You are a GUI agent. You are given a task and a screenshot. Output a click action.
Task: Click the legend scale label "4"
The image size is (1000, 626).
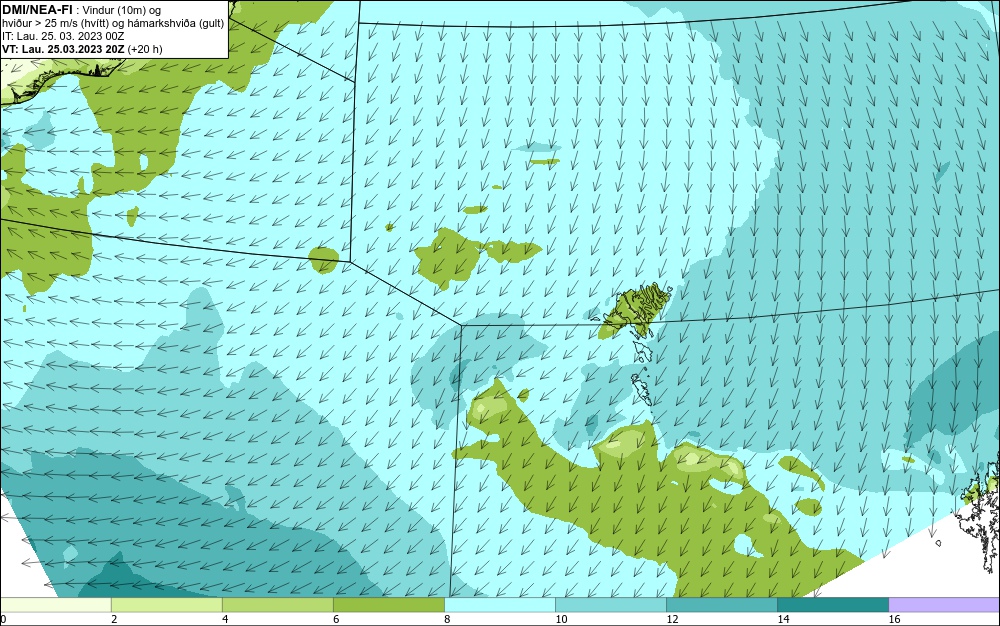pos(225,619)
